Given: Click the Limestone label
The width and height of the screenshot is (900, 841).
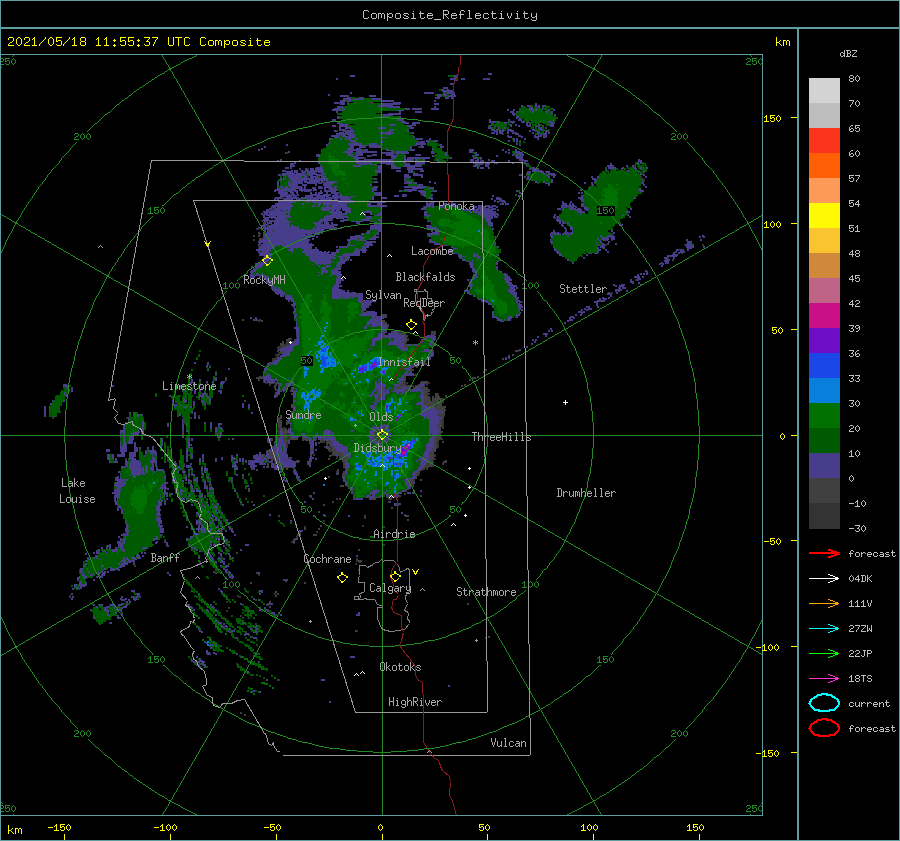Looking at the screenshot, I should 189,386.
